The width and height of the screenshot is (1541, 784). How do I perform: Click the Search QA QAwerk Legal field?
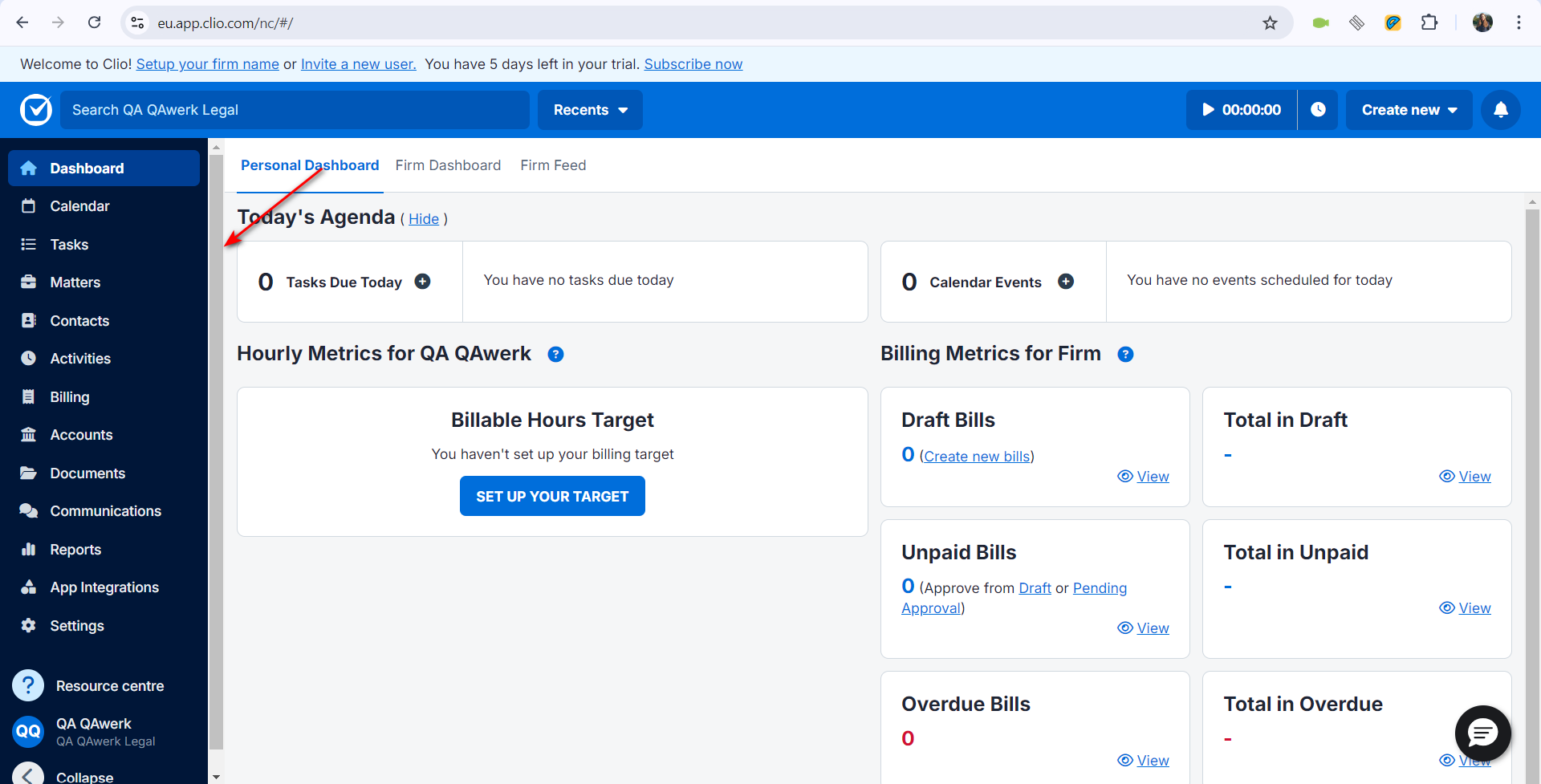point(295,110)
